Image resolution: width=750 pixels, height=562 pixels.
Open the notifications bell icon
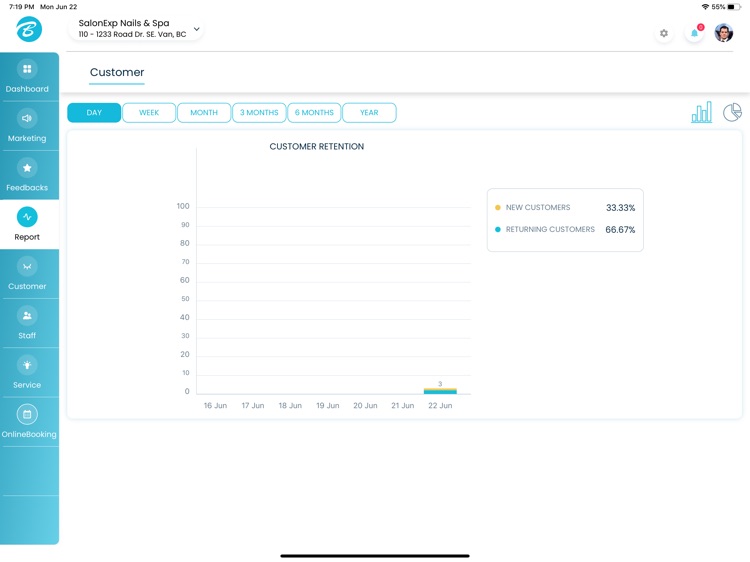coord(695,33)
